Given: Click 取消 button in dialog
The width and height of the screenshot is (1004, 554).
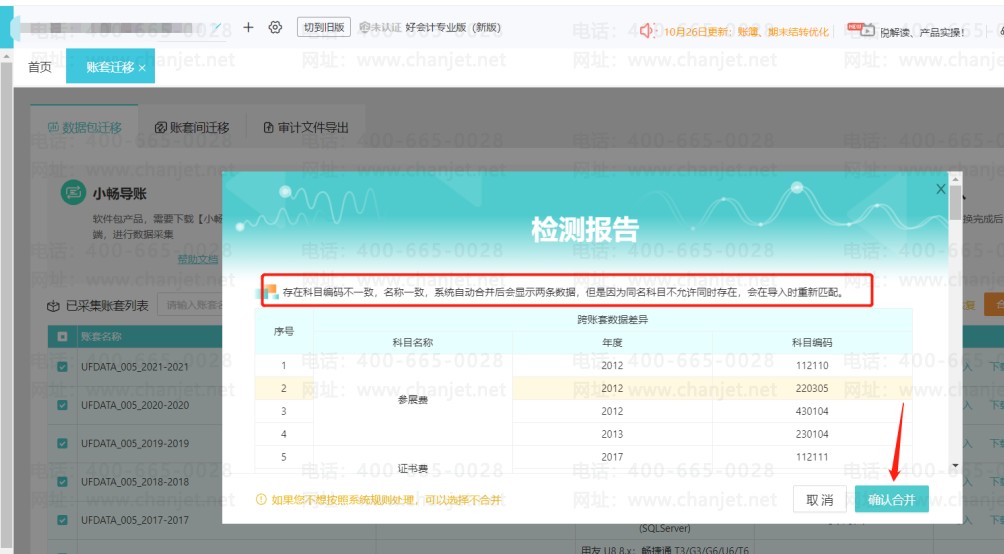Looking at the screenshot, I should click(820, 500).
